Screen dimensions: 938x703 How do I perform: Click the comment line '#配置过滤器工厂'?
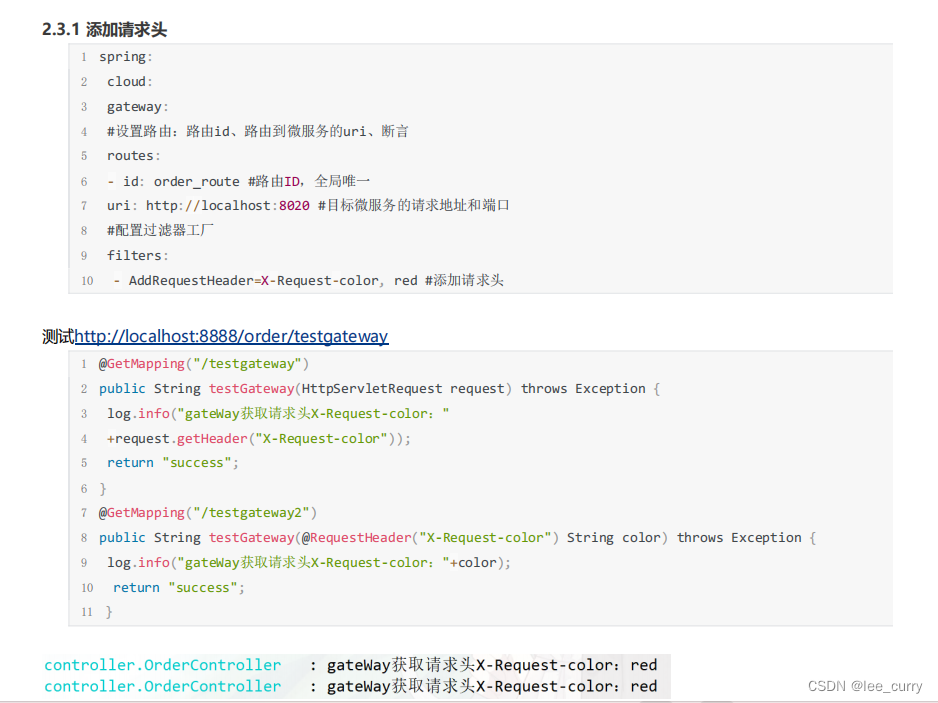pos(160,230)
